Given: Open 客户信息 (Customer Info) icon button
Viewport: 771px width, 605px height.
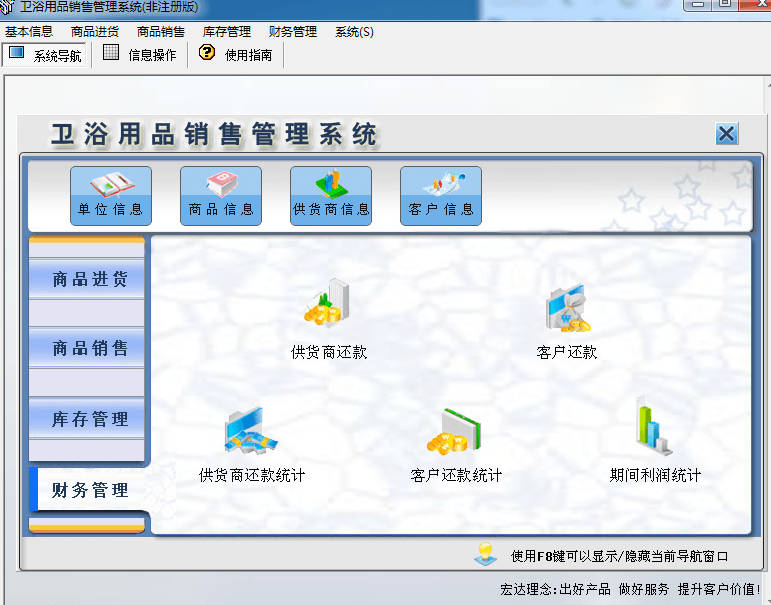Looking at the screenshot, I should [x=441, y=195].
